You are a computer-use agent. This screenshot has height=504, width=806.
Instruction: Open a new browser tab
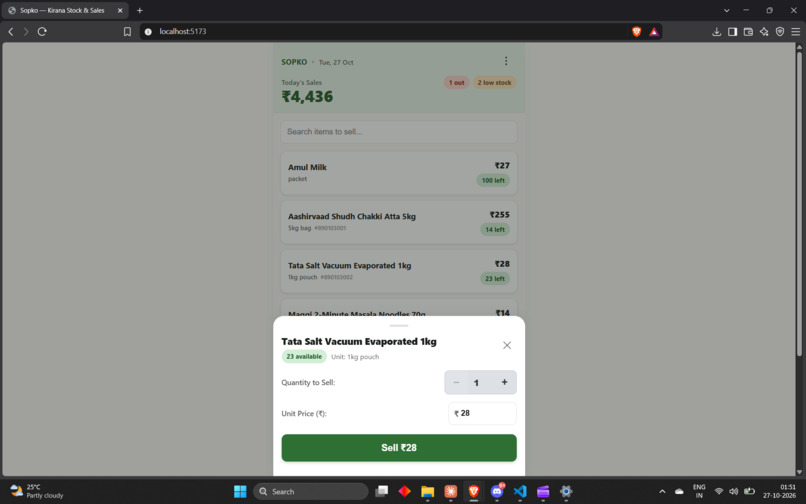click(x=139, y=10)
